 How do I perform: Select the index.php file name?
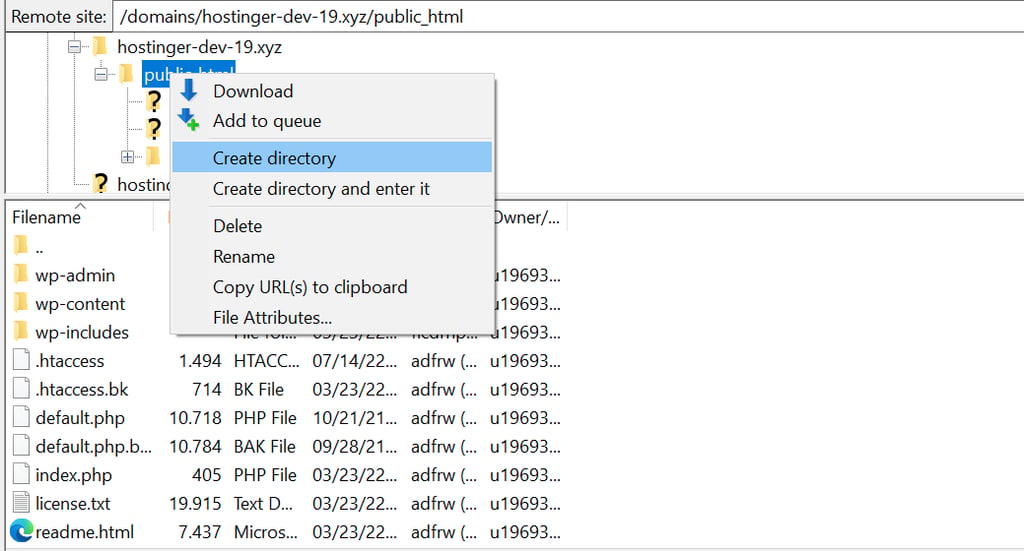point(74,475)
